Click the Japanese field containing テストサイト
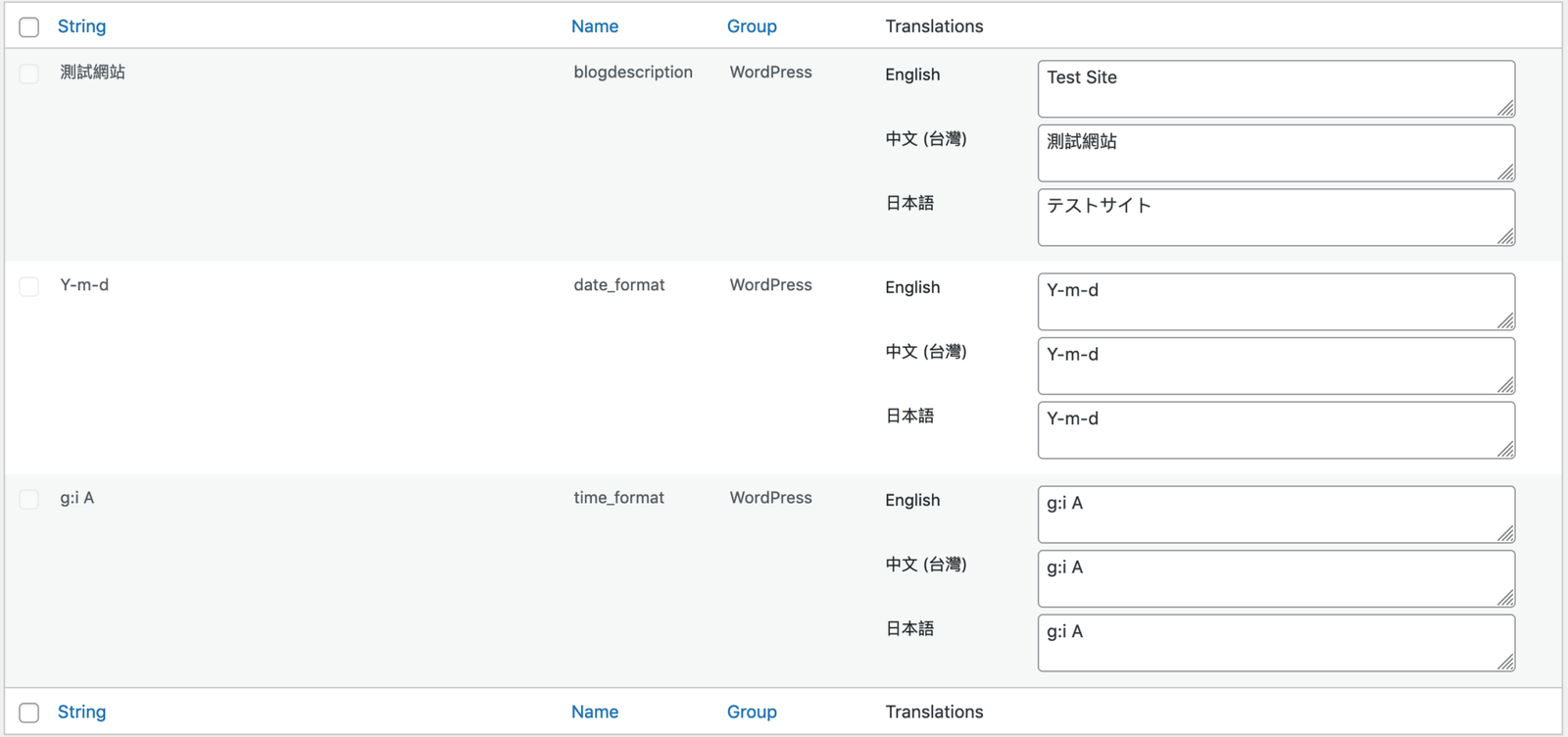 pos(1274,218)
